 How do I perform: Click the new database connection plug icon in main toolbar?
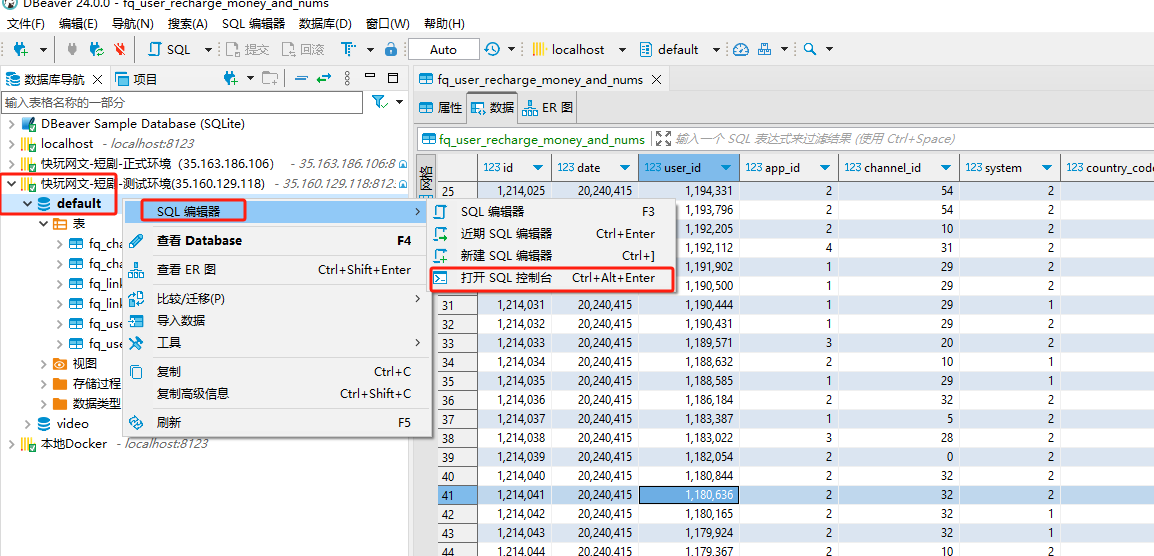[21, 49]
